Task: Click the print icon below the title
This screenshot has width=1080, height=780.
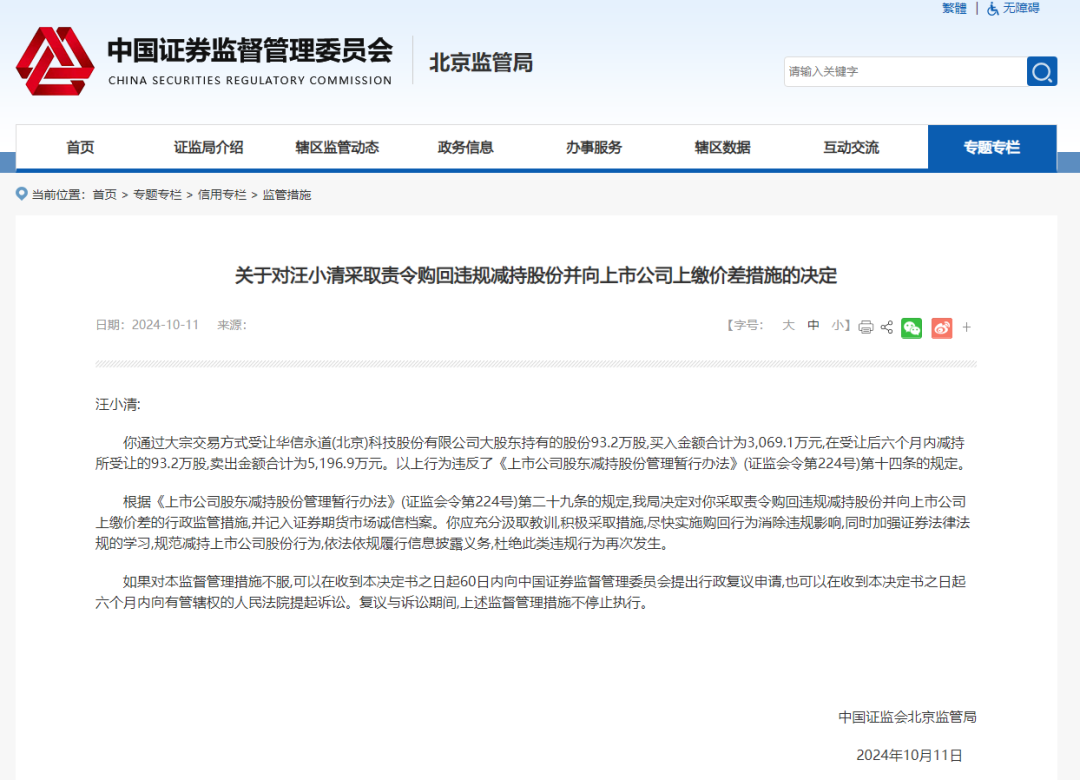Action: pos(865,327)
